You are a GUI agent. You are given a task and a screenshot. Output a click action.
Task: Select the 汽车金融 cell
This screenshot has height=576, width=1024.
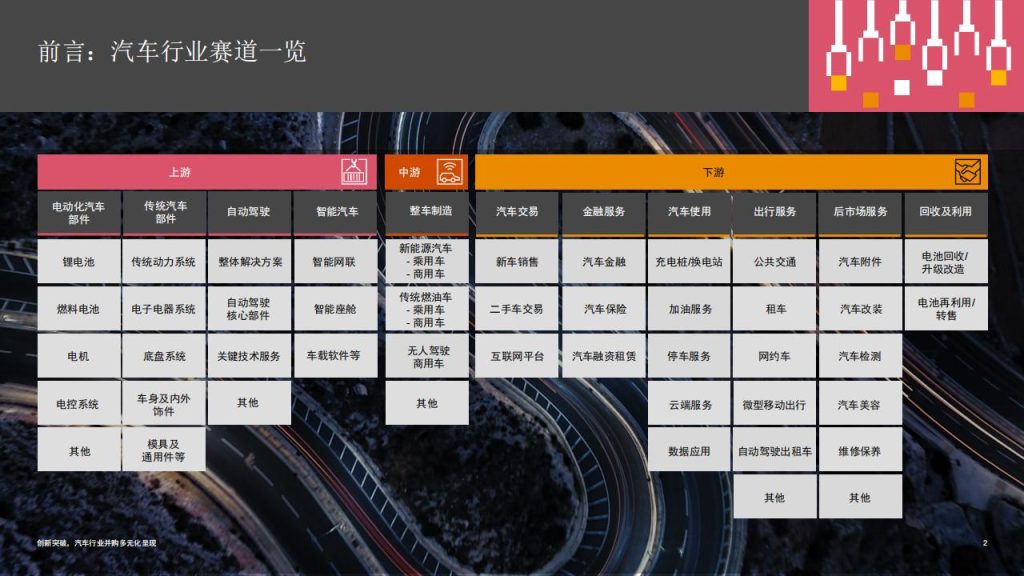pos(603,261)
